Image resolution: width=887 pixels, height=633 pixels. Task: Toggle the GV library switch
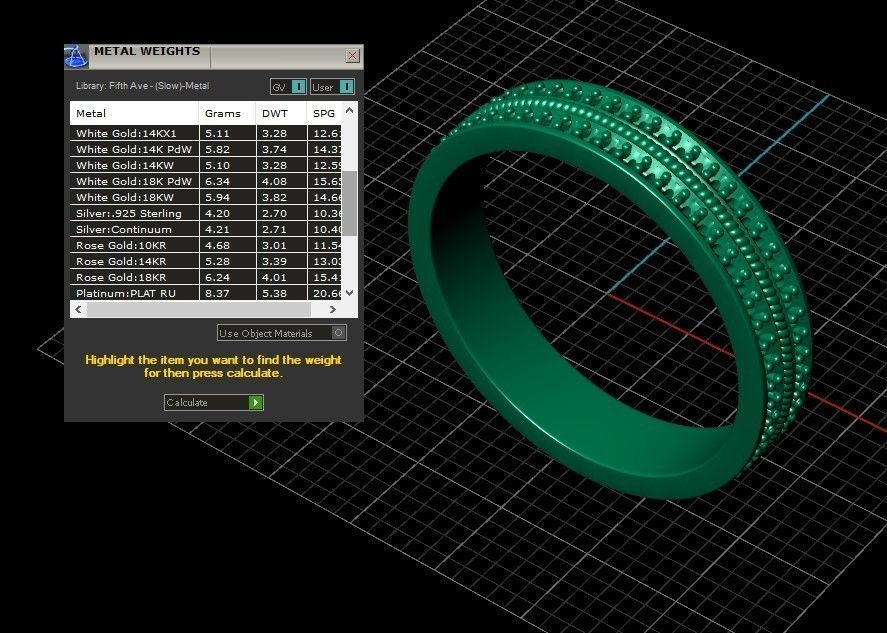(x=289, y=87)
